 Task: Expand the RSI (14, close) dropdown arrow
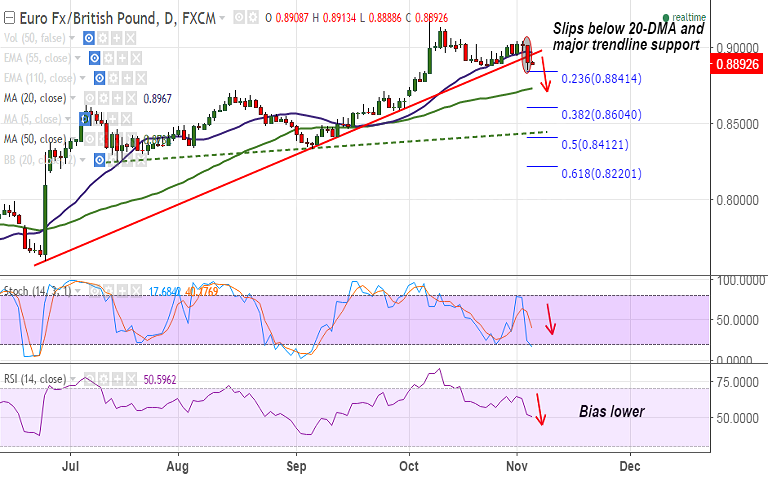click(x=73, y=379)
